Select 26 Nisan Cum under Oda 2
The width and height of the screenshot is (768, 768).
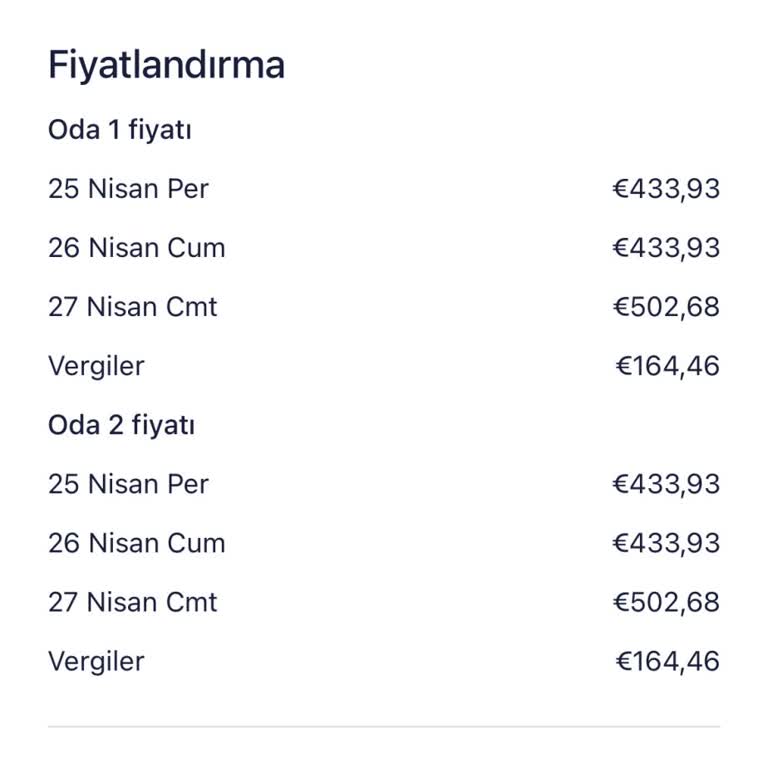click(x=136, y=543)
